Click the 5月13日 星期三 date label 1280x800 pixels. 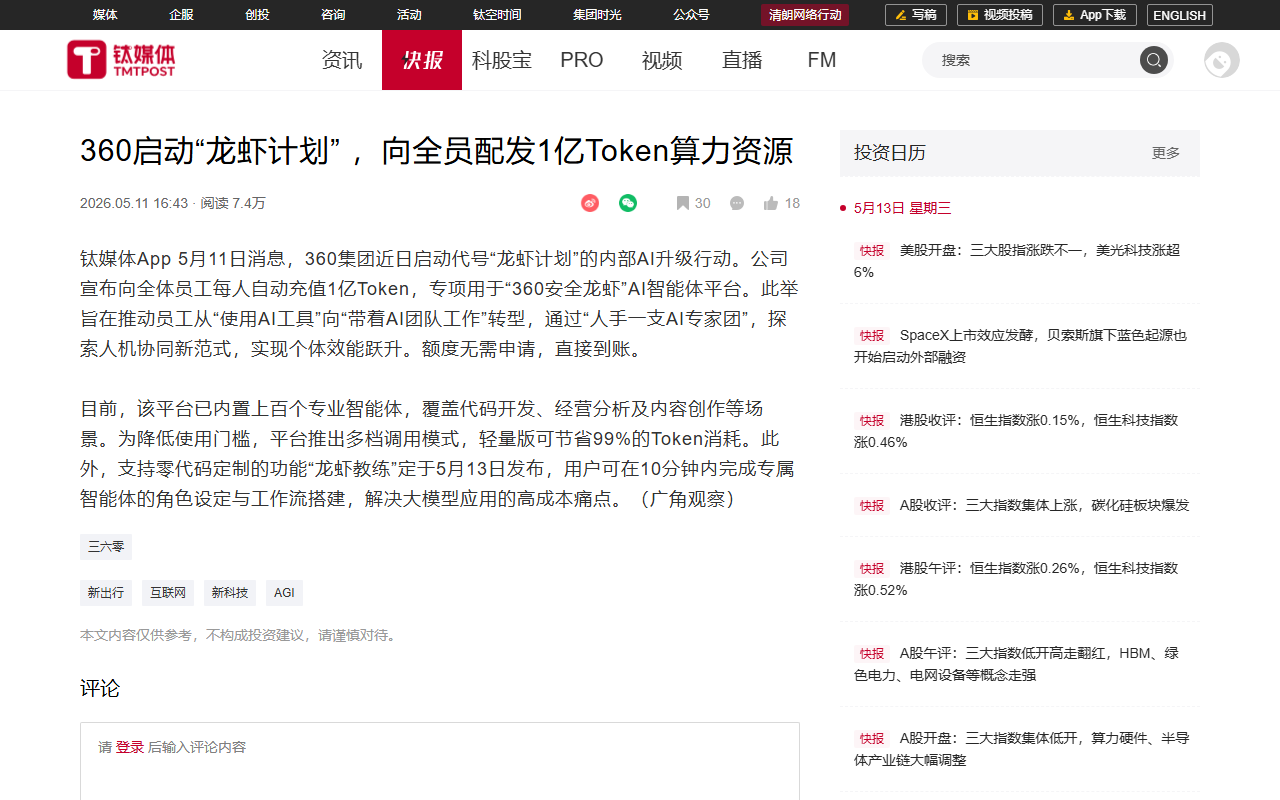click(x=902, y=208)
